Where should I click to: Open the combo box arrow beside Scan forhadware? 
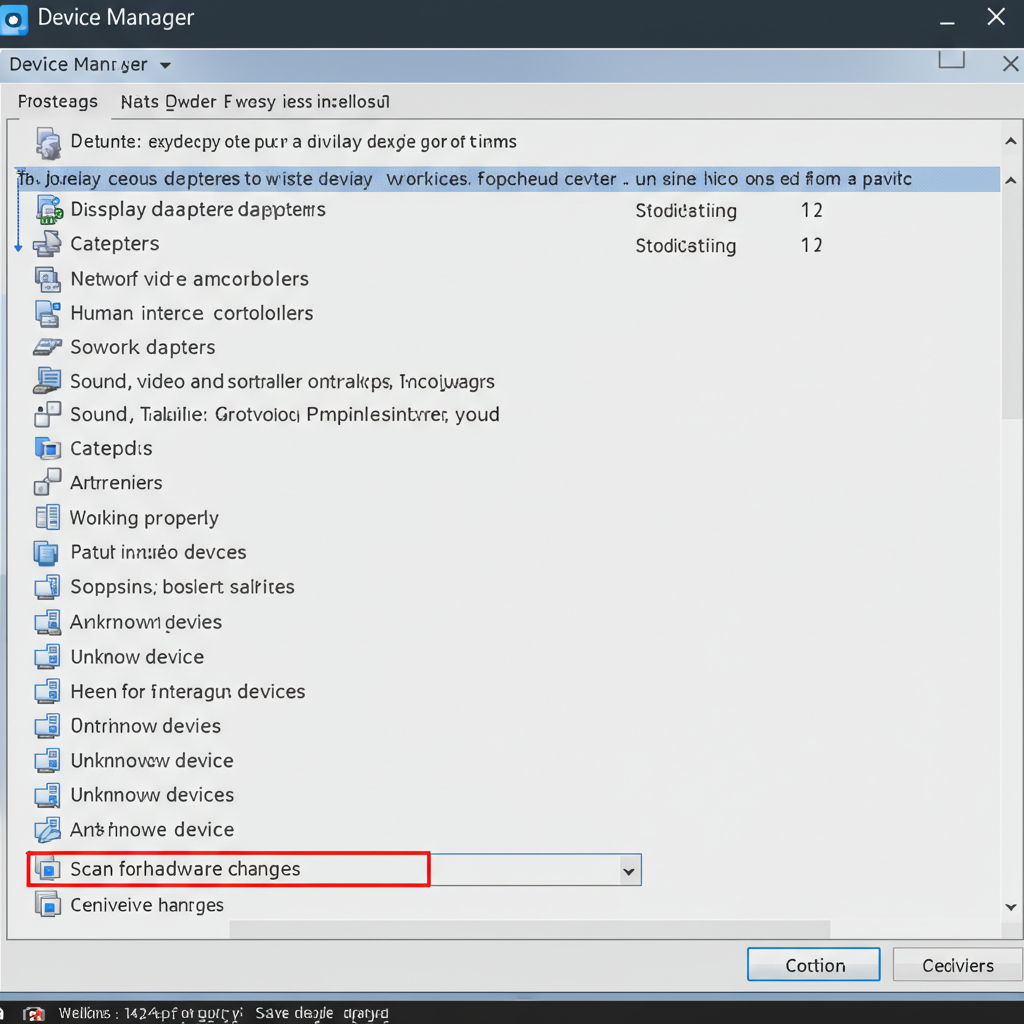pos(629,871)
